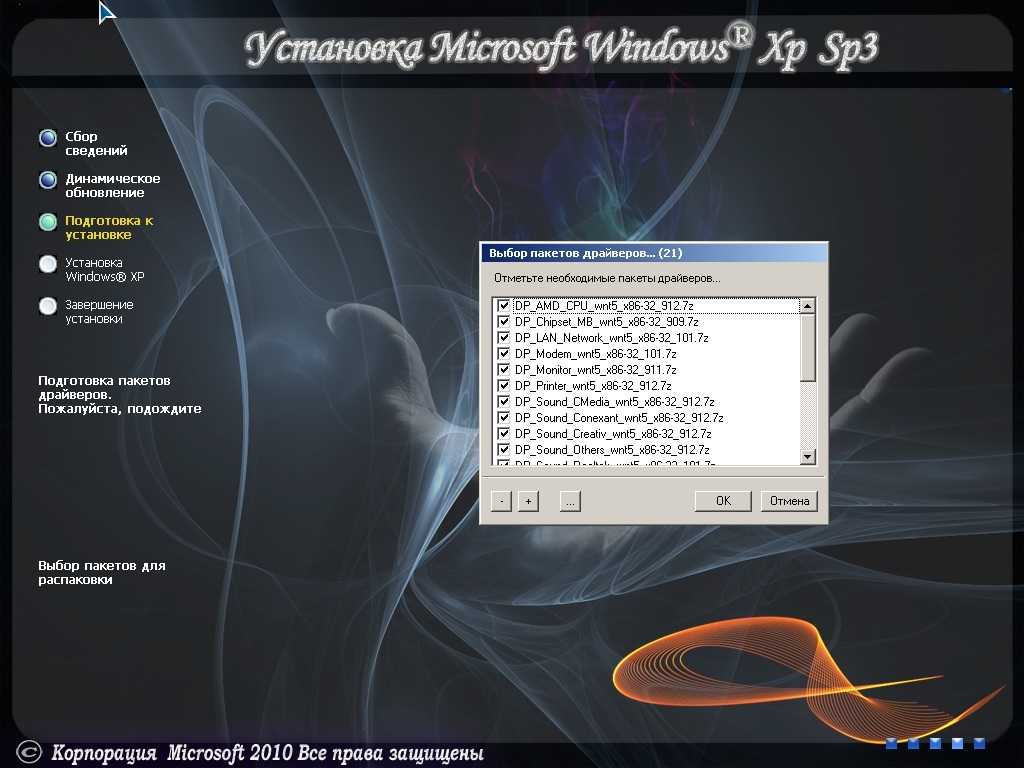
Task: Disable DP_Printer_wnt5_x86-32_912.7z checkbox
Action: coord(504,385)
